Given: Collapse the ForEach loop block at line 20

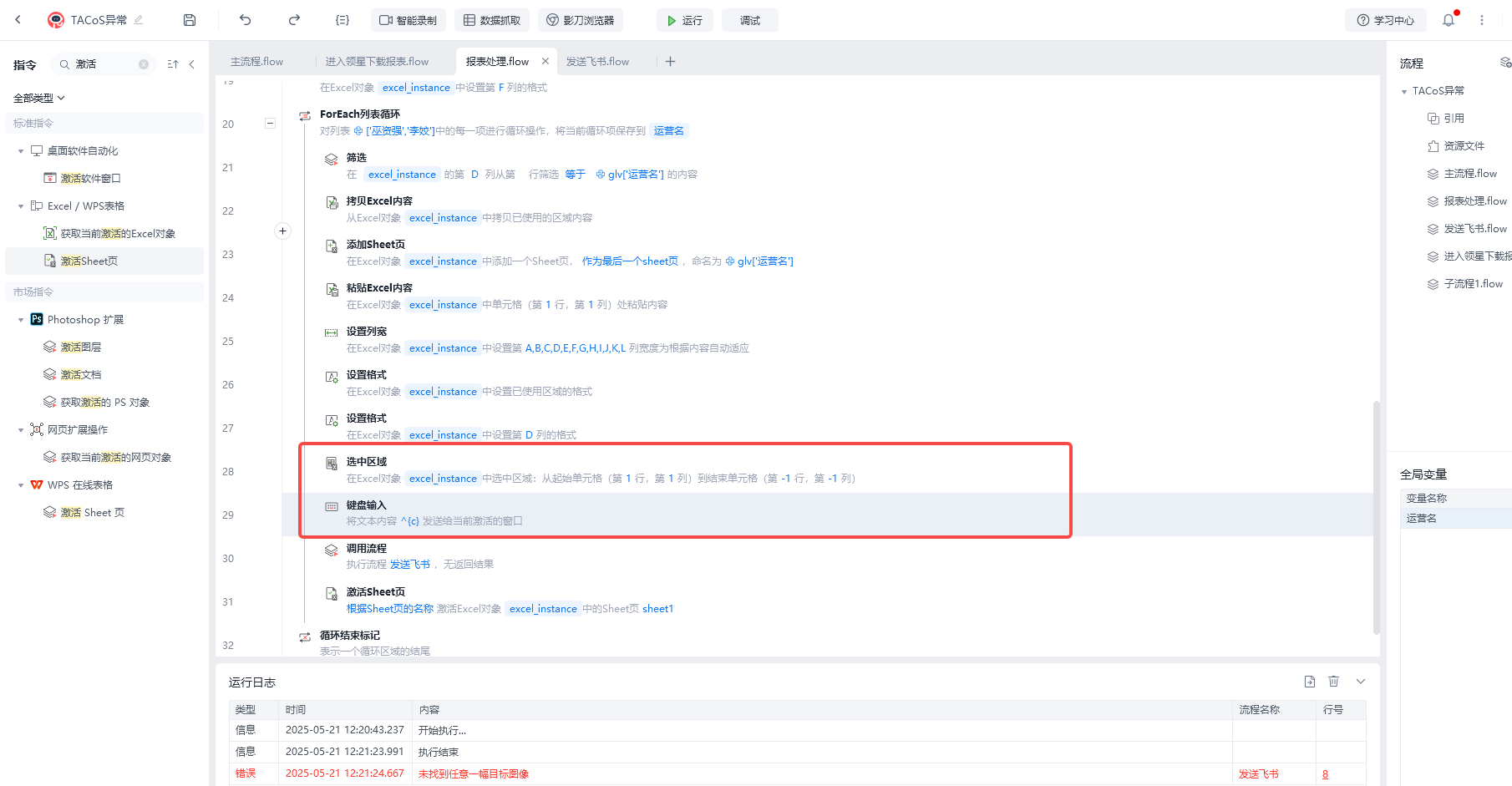Looking at the screenshot, I should tap(270, 124).
